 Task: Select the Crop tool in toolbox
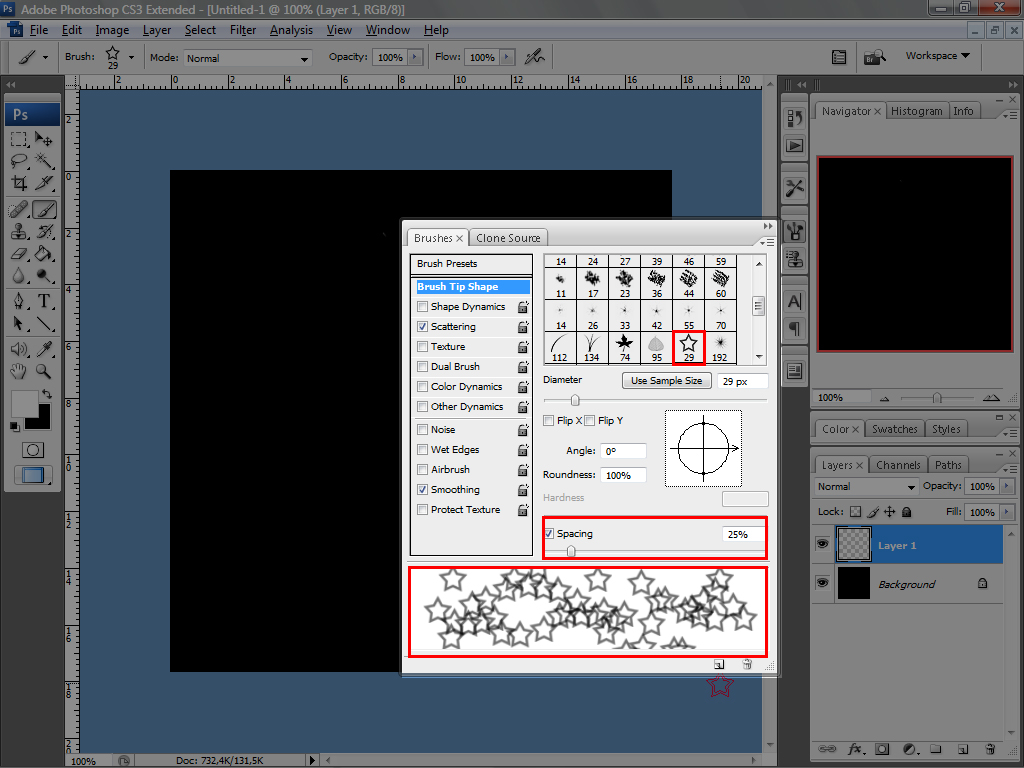(x=19, y=183)
